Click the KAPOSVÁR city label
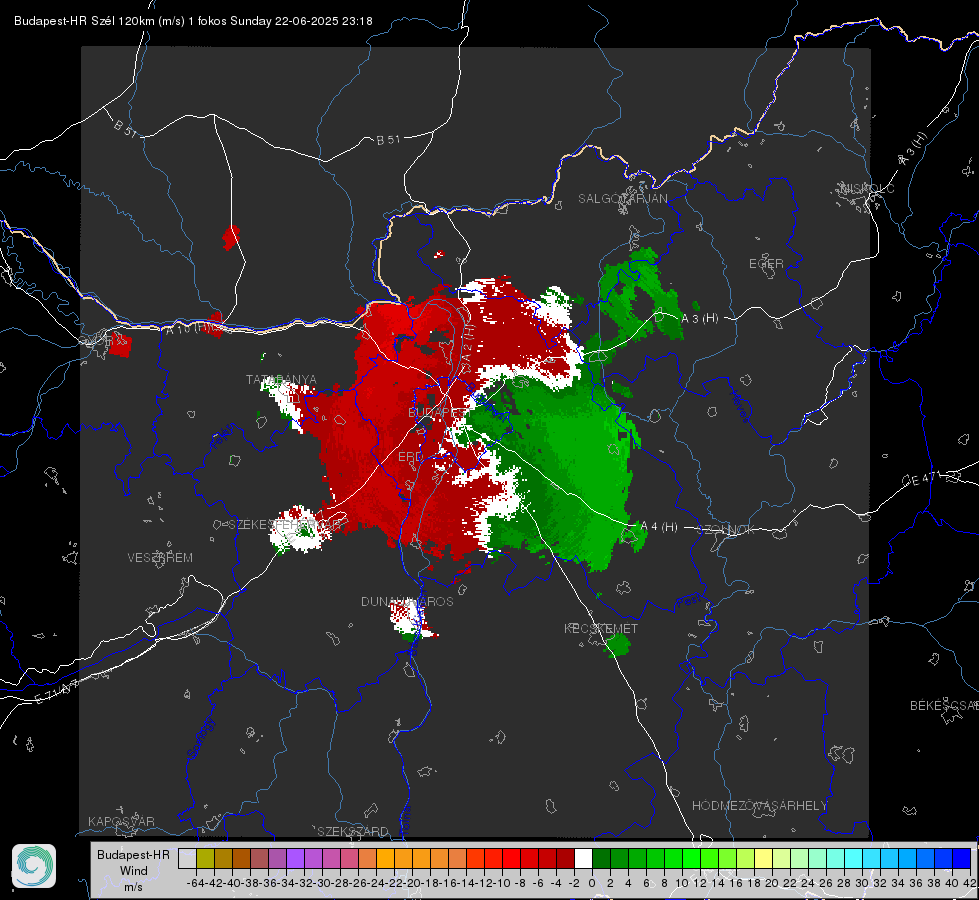The image size is (979, 900). [121, 821]
